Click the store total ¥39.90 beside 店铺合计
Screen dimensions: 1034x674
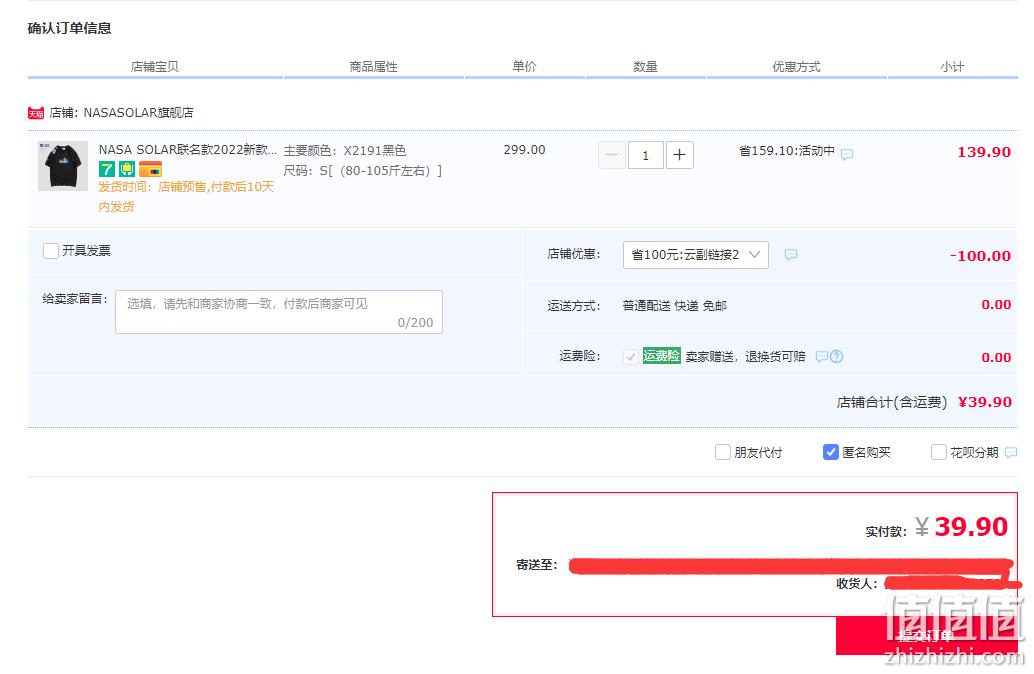tap(985, 402)
